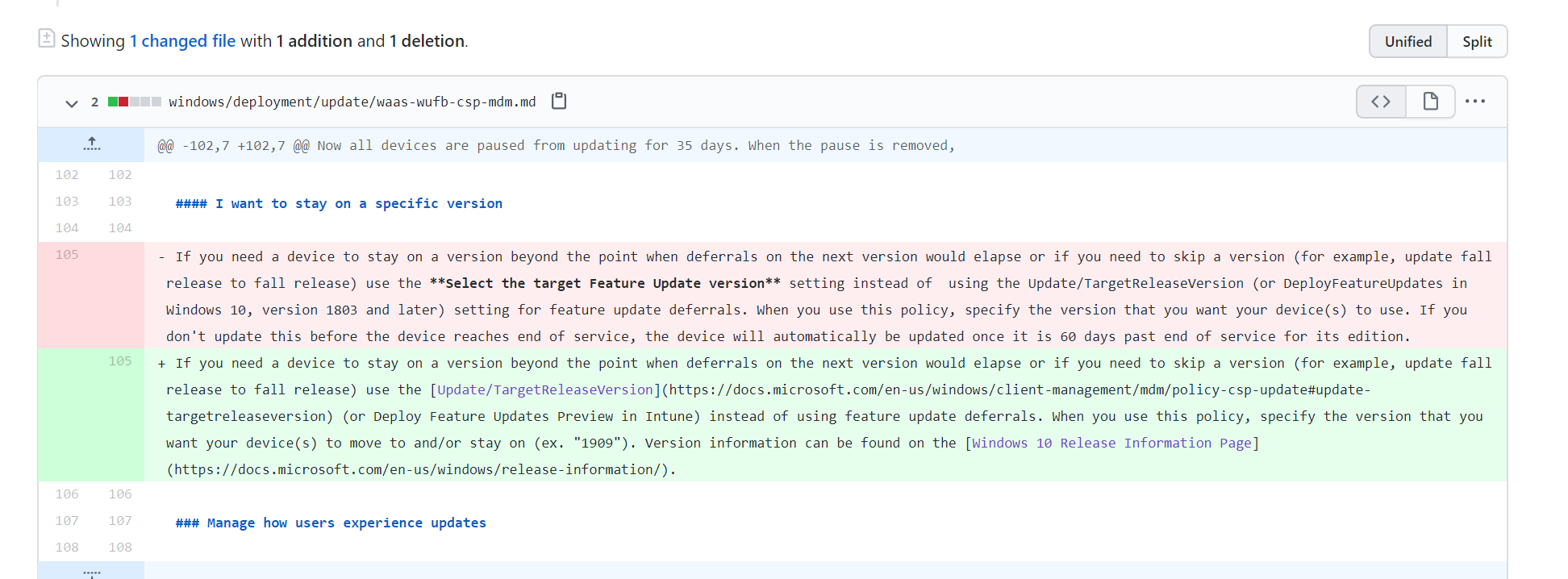Click 'Windows 10 Release Information Page' text
The width and height of the screenshot is (1568, 579).
tap(1112, 444)
